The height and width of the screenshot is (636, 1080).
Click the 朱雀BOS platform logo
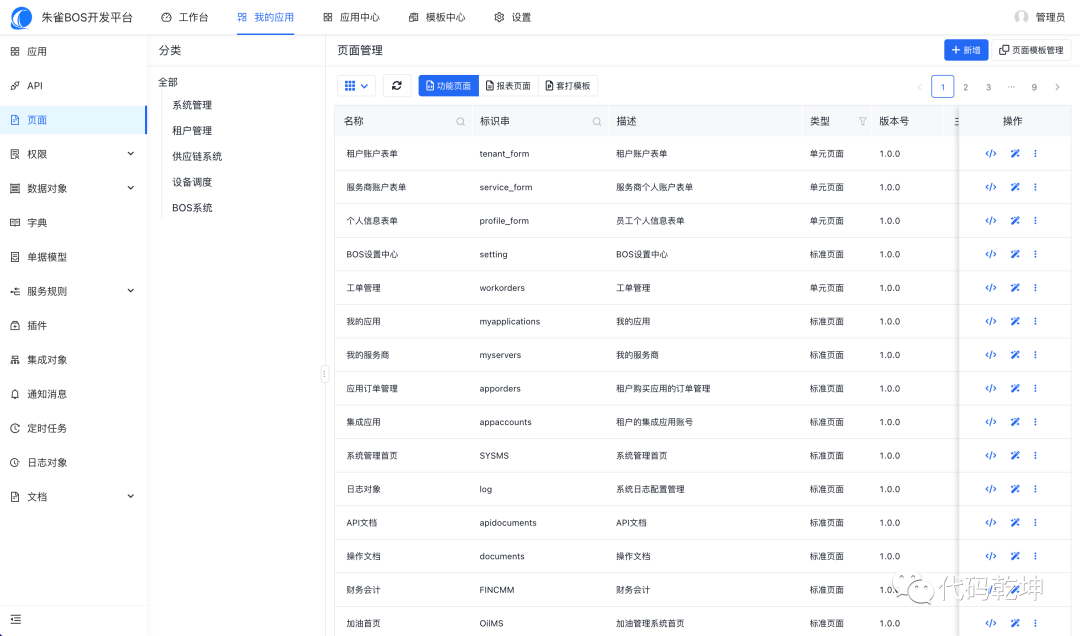[x=21, y=17]
